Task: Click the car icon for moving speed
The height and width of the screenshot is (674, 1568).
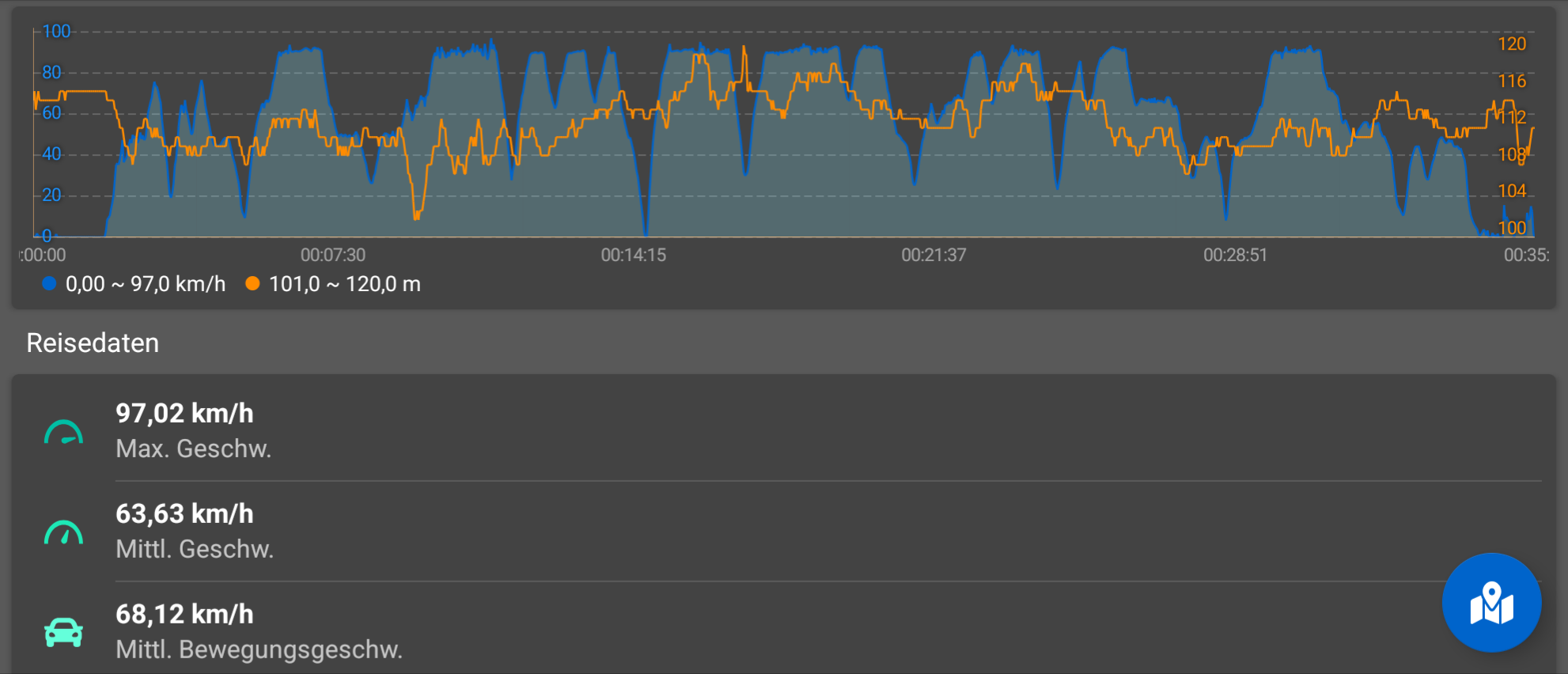Action: click(63, 633)
